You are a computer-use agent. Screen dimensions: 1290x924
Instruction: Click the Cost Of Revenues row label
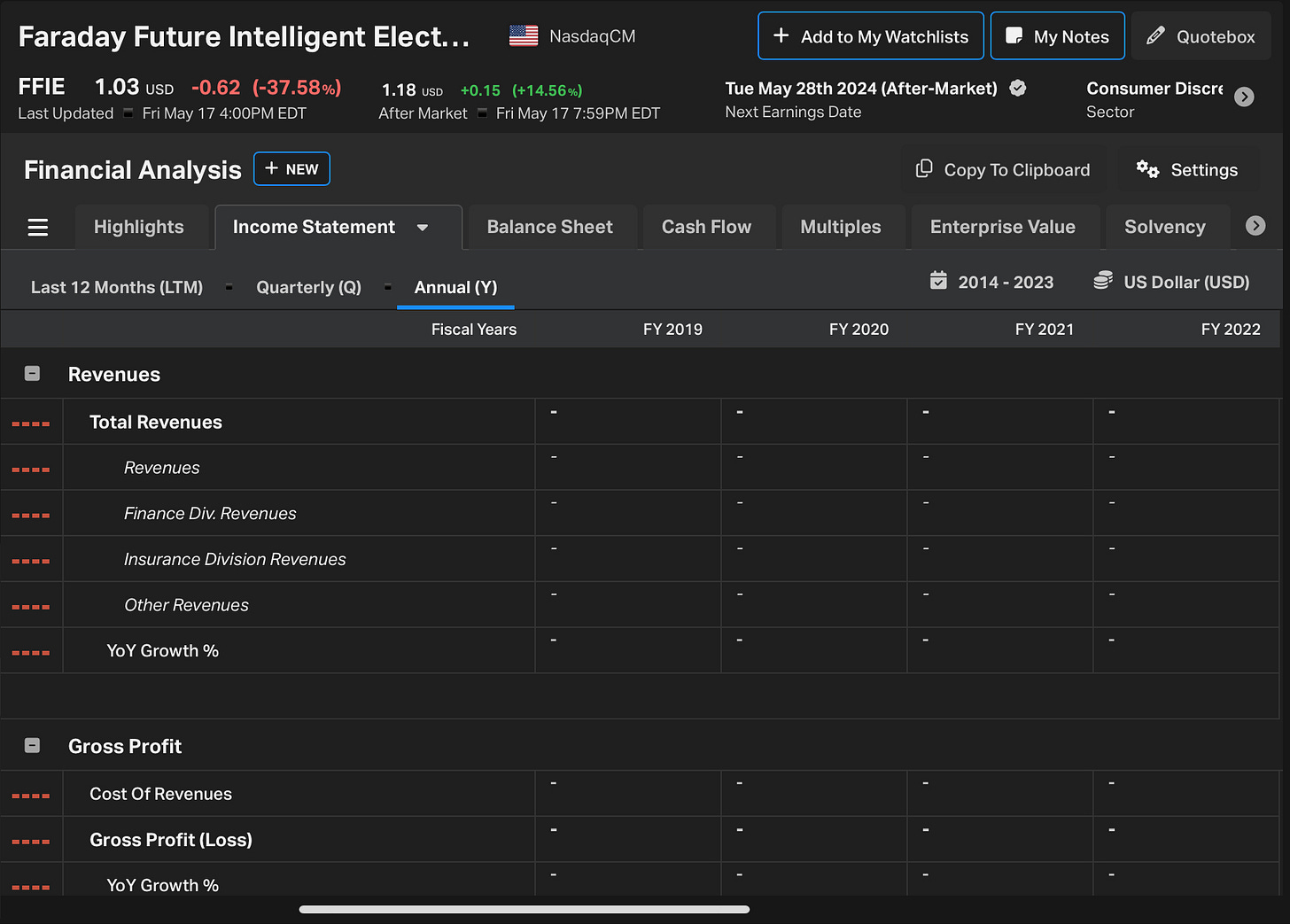click(160, 795)
